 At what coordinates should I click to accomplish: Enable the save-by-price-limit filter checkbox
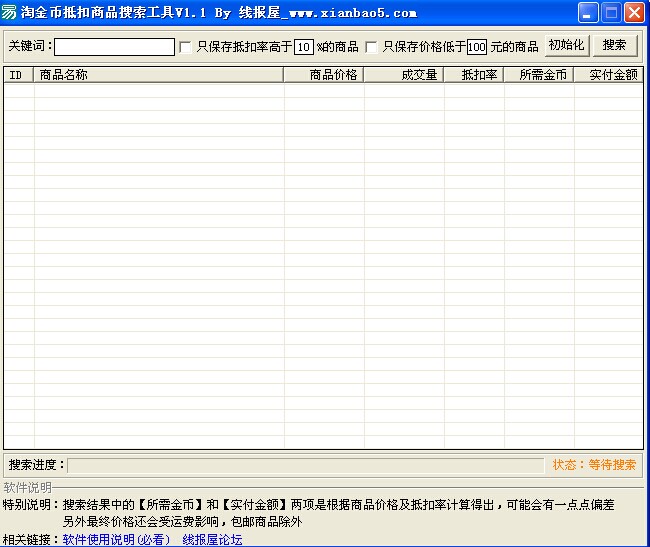pyautogui.click(x=371, y=47)
